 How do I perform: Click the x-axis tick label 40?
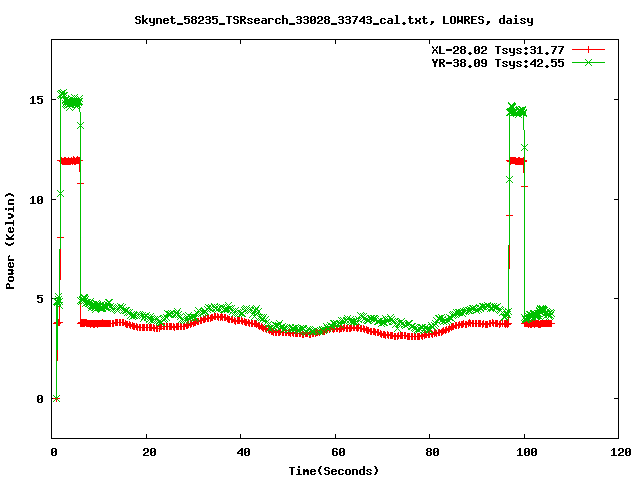[243, 452]
